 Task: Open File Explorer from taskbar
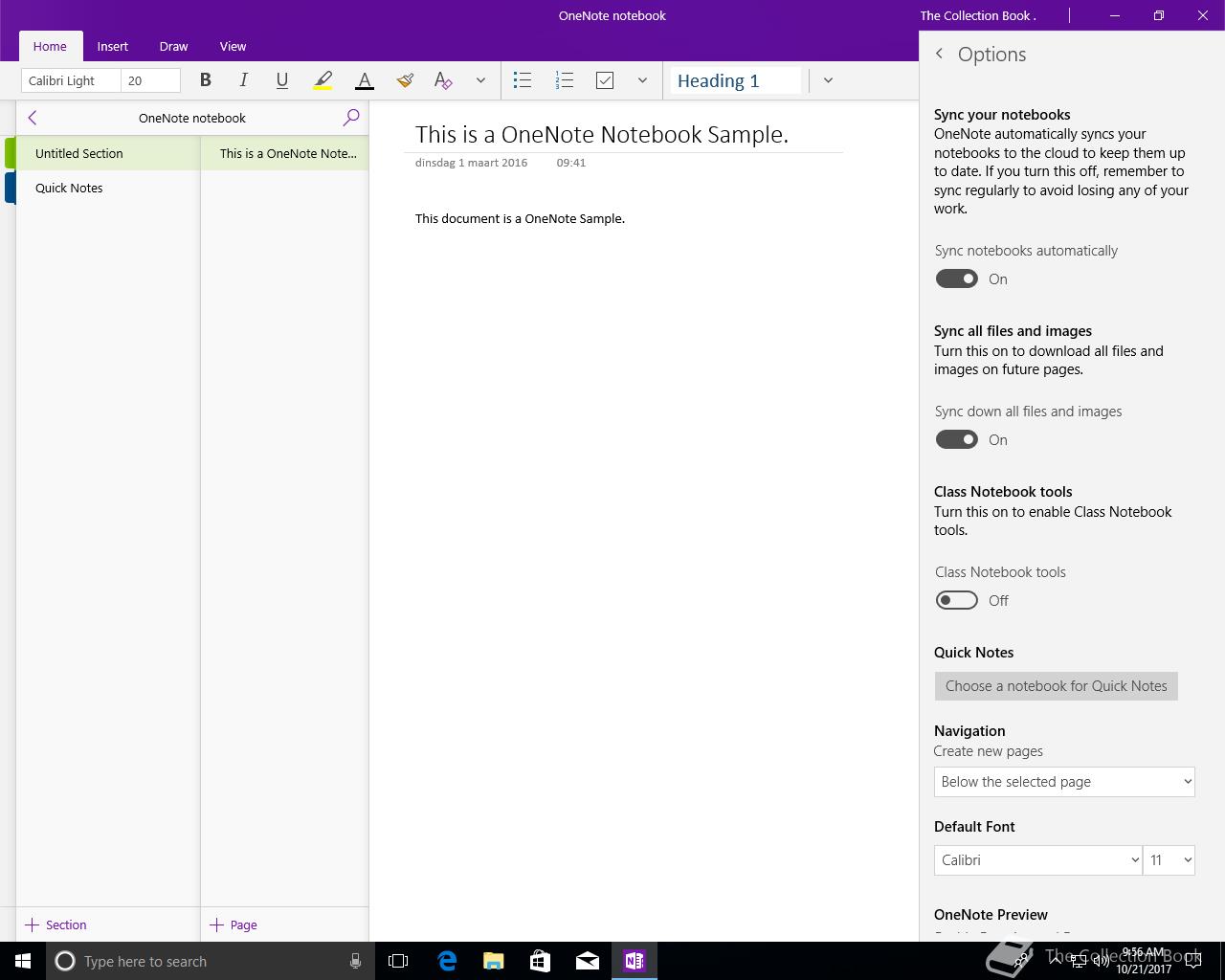click(494, 961)
